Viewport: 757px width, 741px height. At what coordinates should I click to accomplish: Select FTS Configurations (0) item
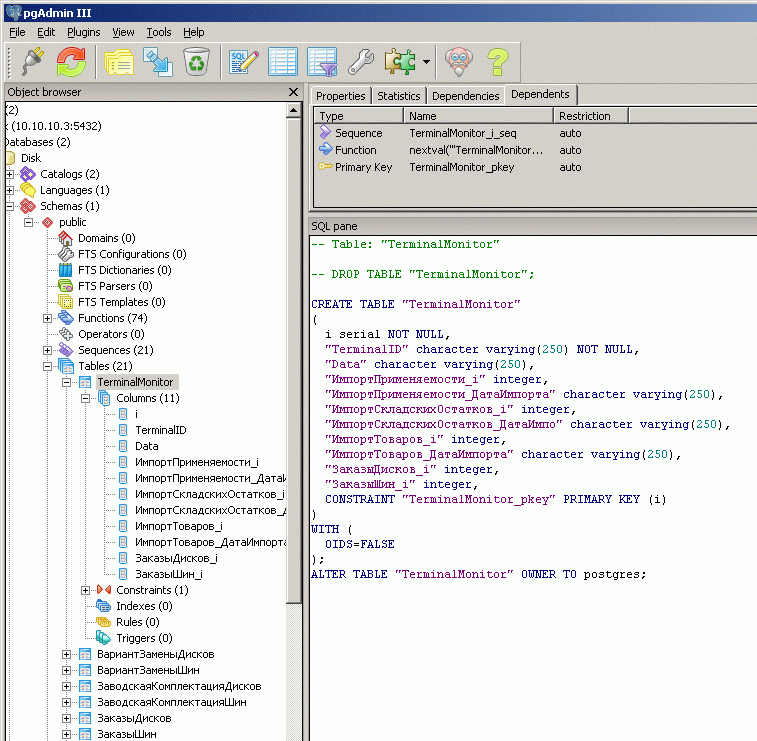132,254
